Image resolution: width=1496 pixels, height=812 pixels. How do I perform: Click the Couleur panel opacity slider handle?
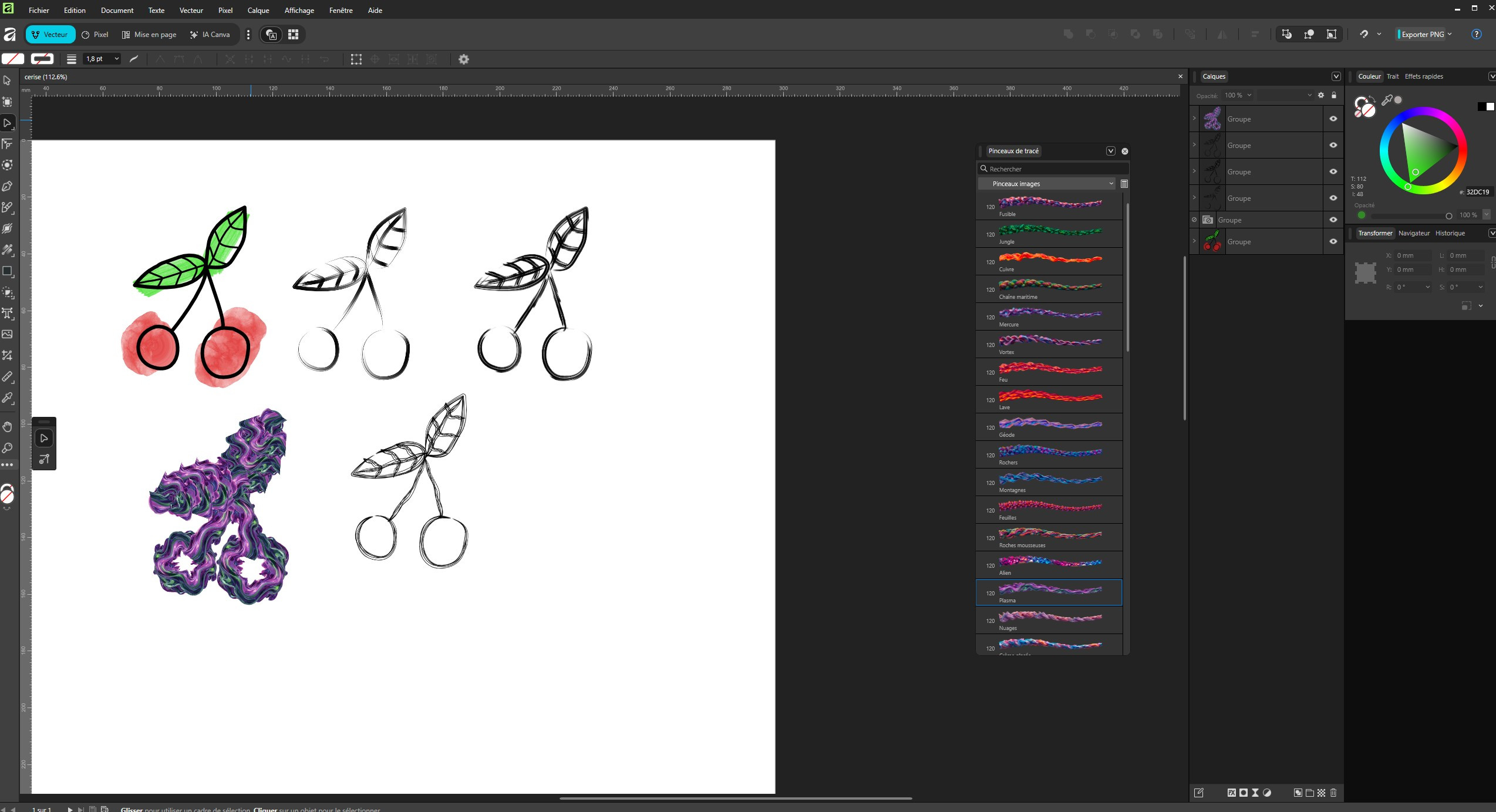click(1448, 215)
